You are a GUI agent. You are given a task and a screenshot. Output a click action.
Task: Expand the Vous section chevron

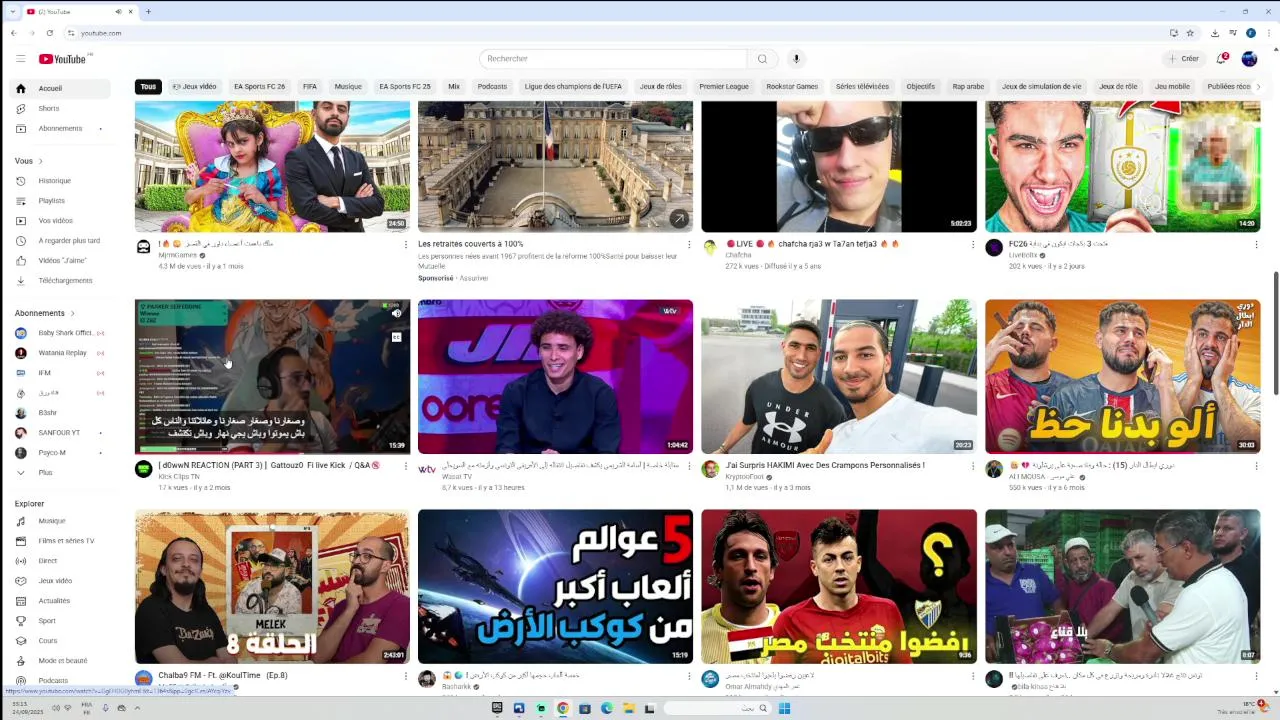click(x=40, y=161)
